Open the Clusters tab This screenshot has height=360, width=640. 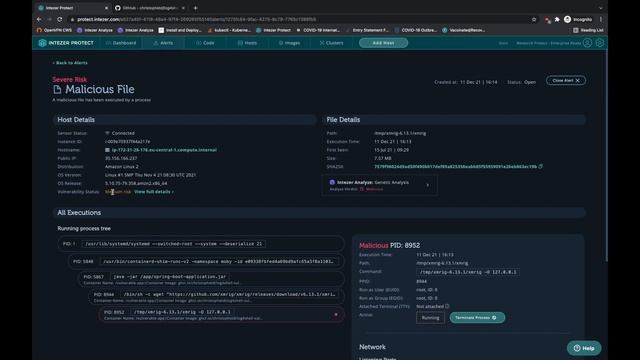(331, 43)
